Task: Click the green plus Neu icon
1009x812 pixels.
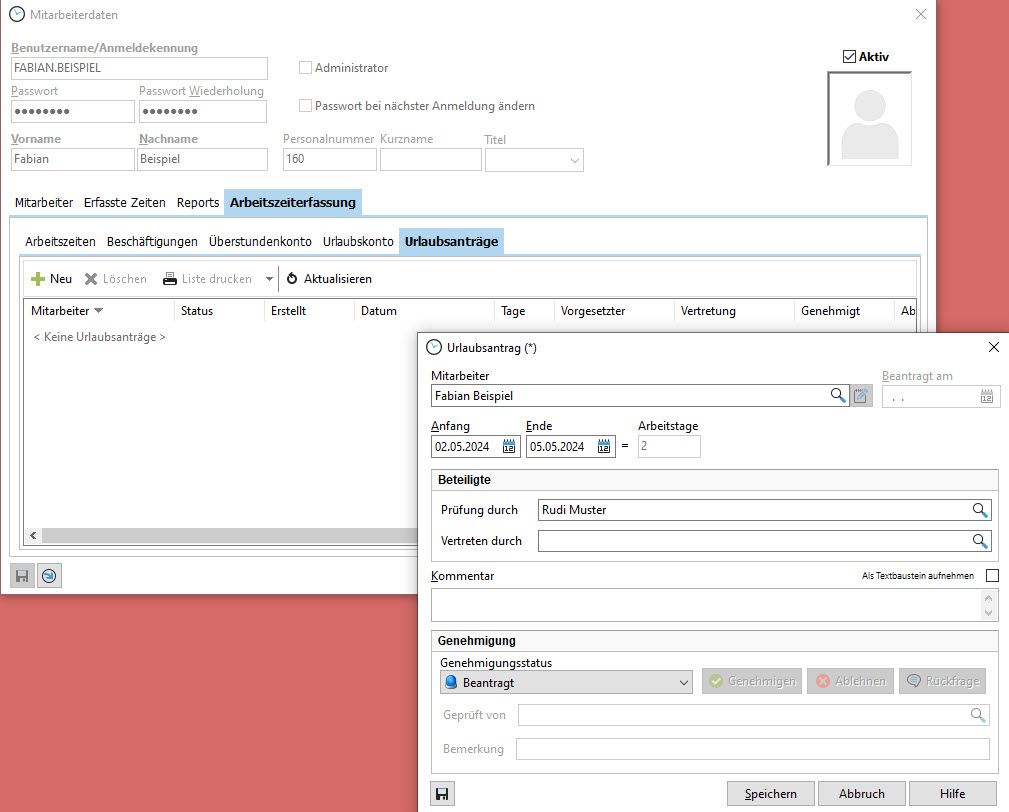Action: coord(38,279)
